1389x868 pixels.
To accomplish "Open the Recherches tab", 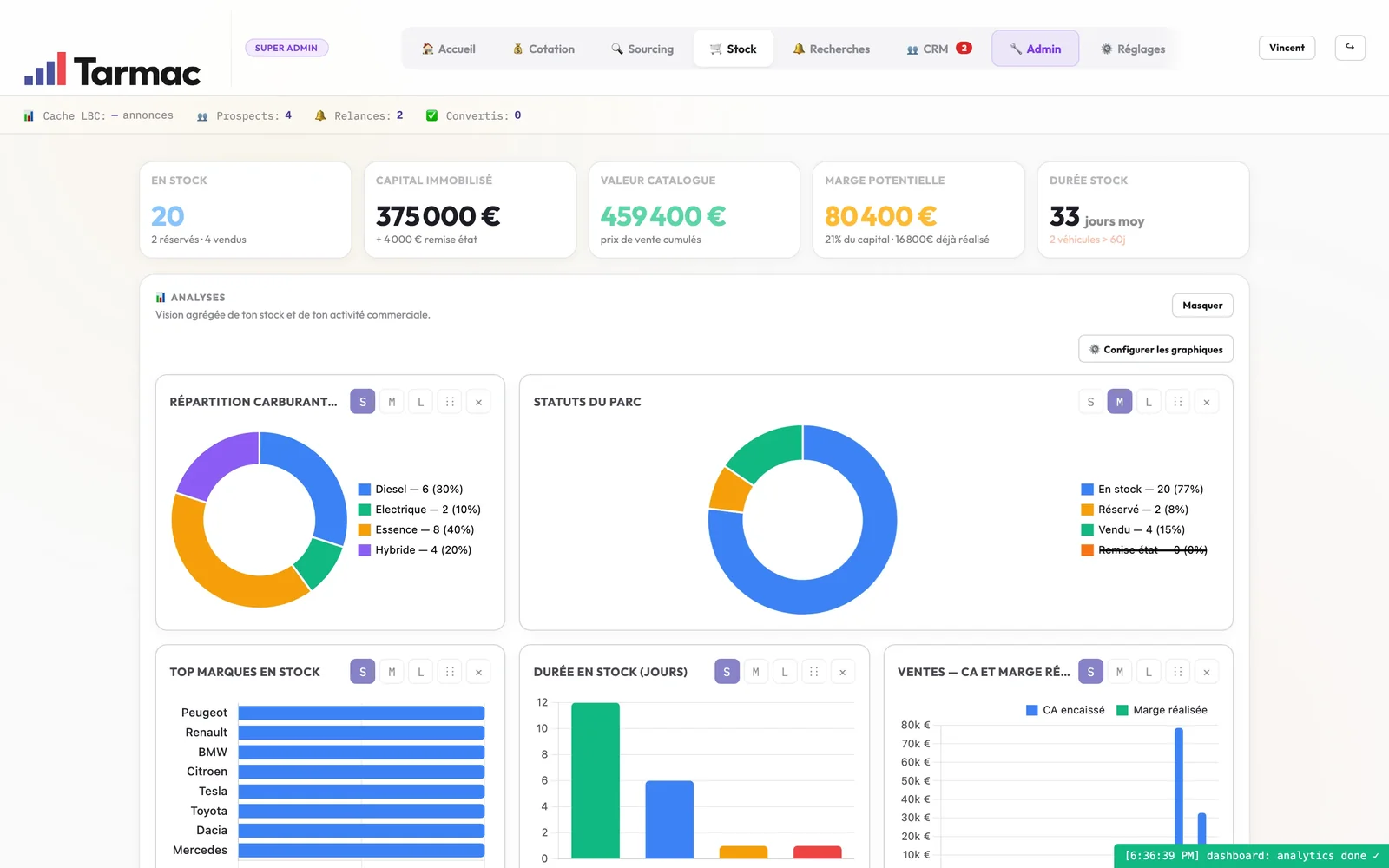I will click(x=832, y=49).
